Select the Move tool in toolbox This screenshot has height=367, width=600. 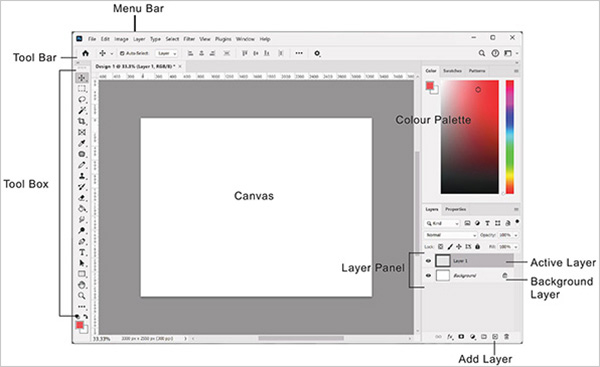82,78
